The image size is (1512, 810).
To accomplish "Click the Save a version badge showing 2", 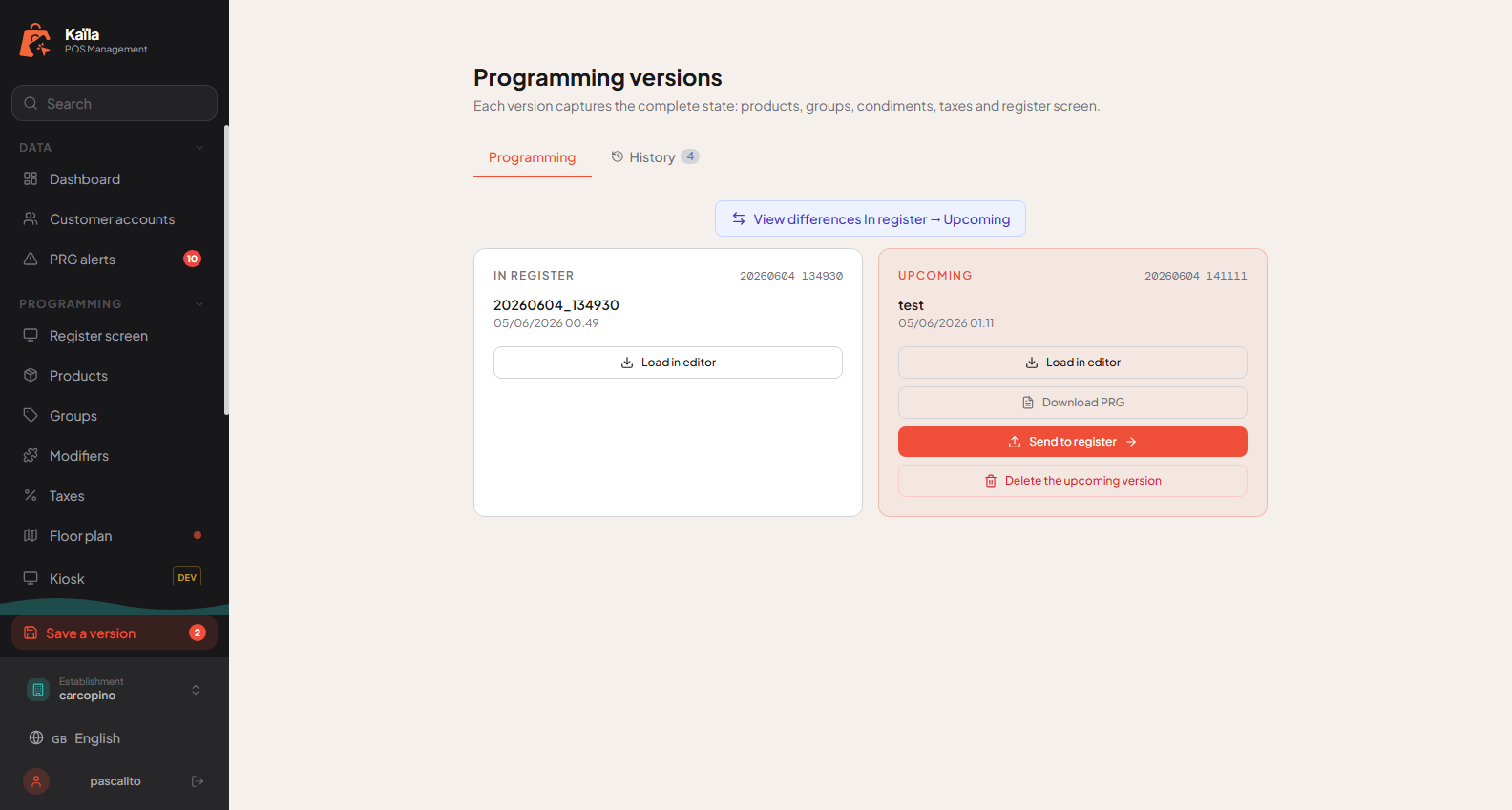I will pyautogui.click(x=198, y=633).
